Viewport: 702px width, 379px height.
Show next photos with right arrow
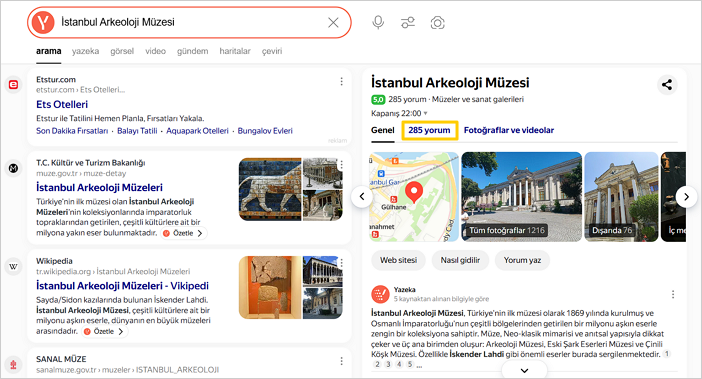[686, 196]
